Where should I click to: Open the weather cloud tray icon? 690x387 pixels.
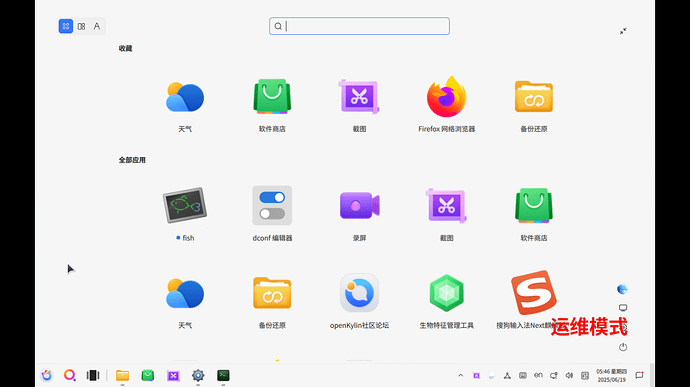pyautogui.click(x=492, y=376)
